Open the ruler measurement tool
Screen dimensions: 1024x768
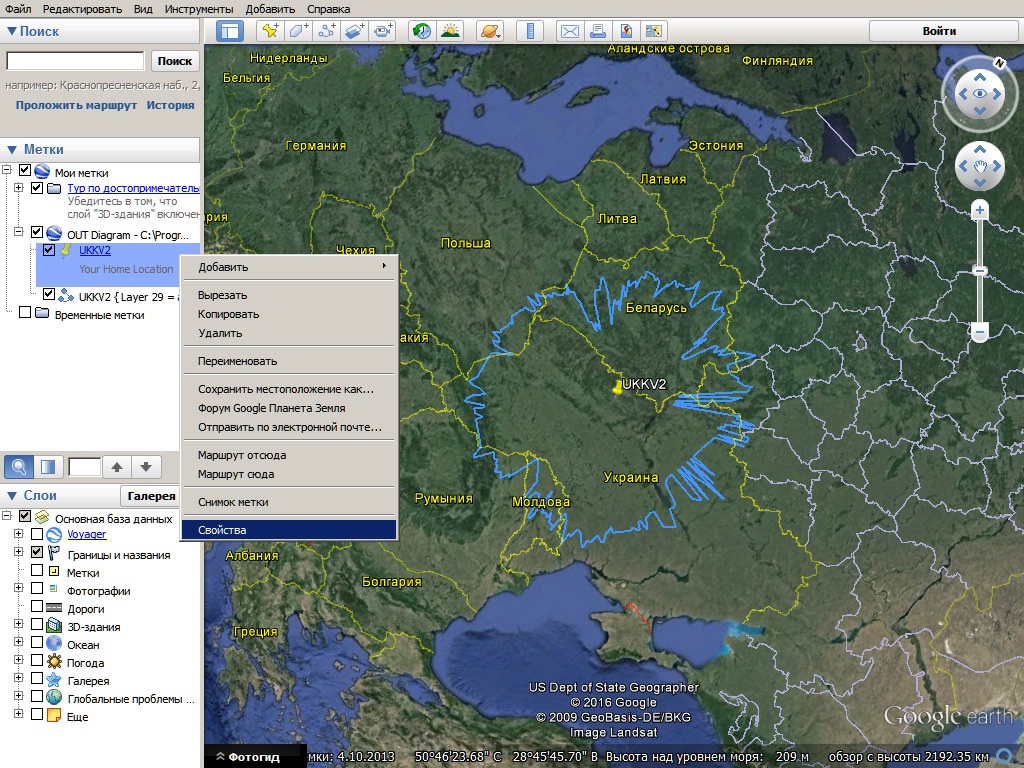point(531,31)
